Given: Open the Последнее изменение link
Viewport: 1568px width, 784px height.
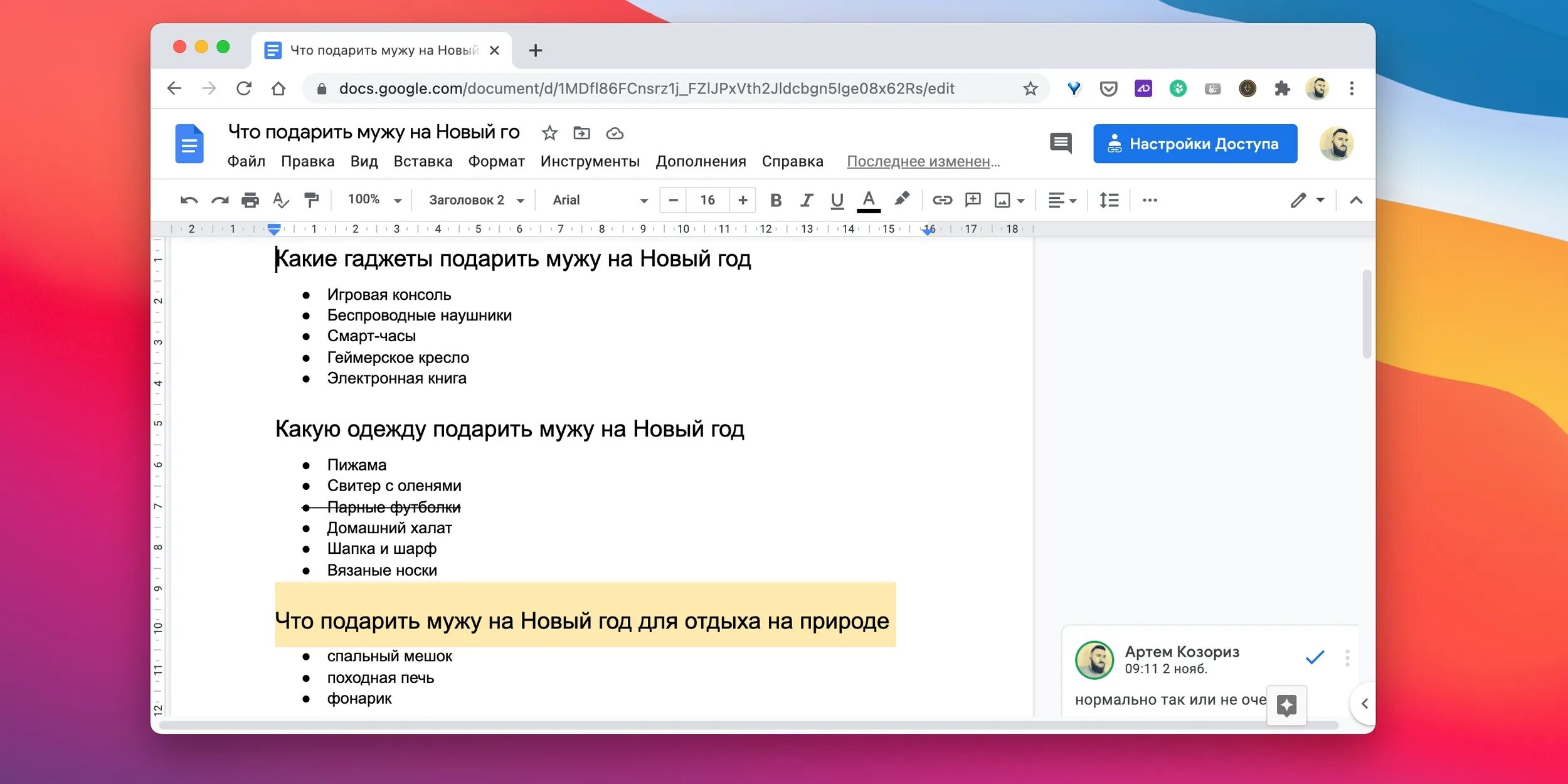Looking at the screenshot, I should pos(923,162).
